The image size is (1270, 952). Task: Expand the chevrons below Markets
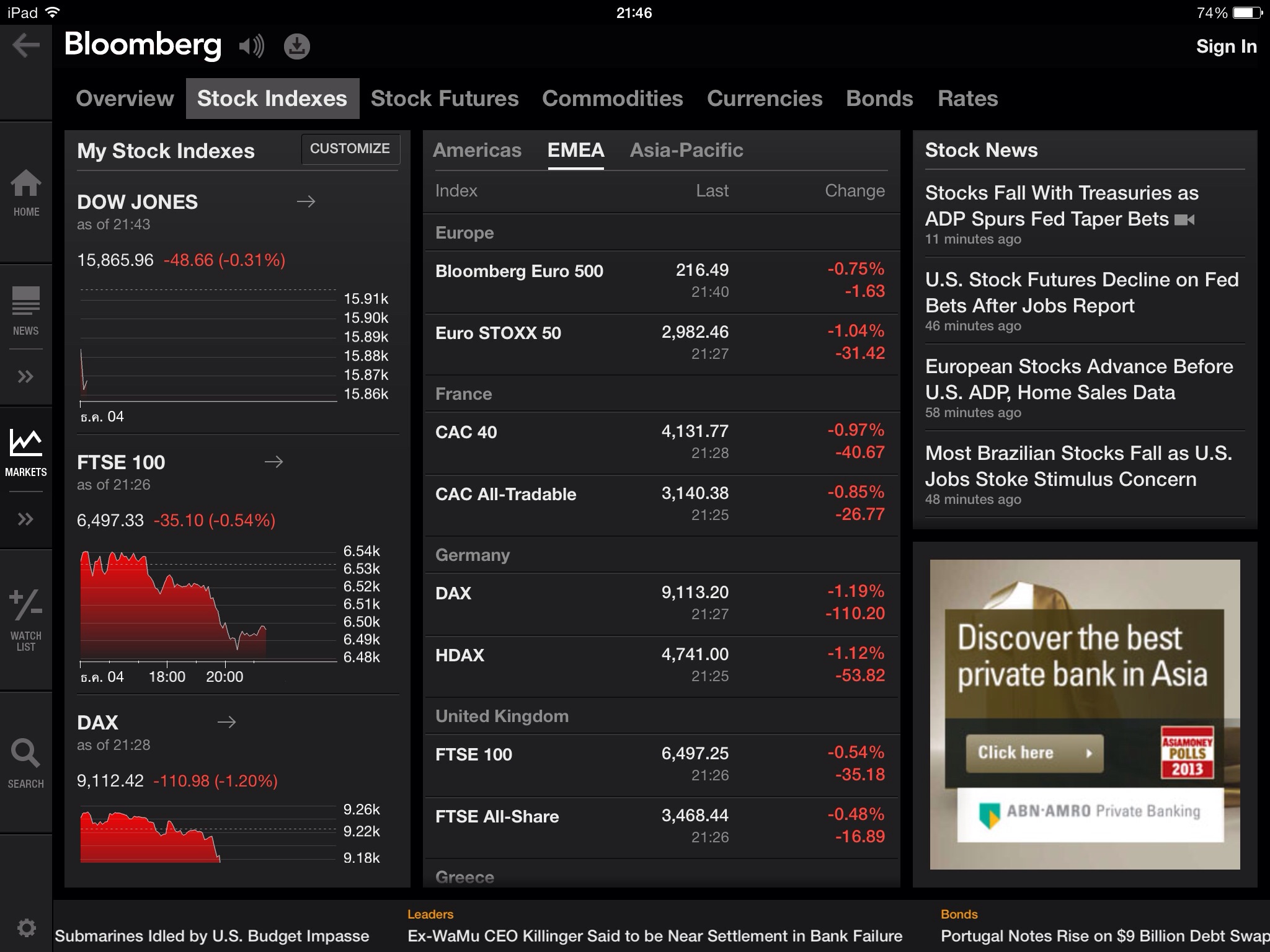26,519
